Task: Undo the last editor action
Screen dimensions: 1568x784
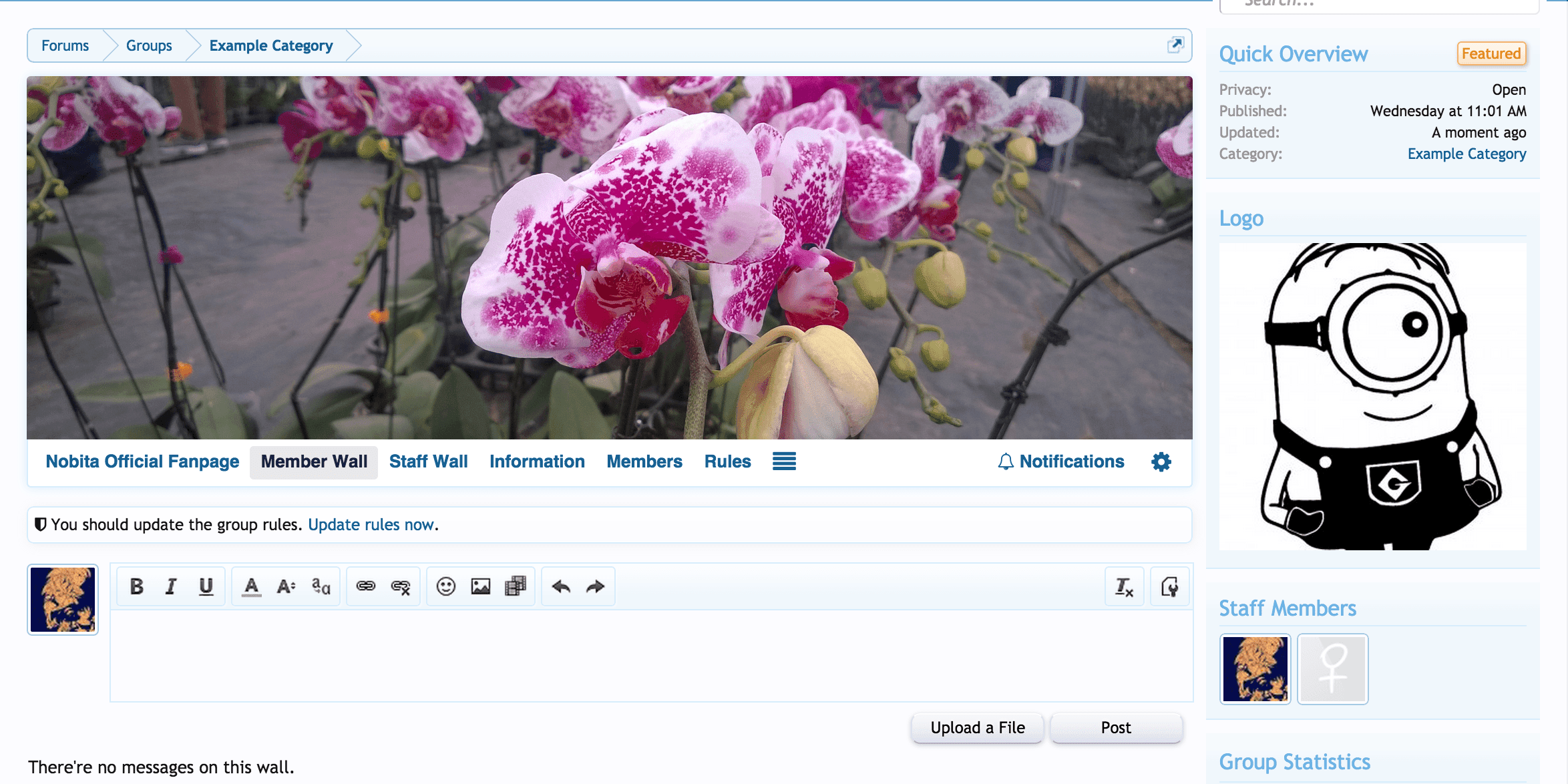Action: [561, 586]
